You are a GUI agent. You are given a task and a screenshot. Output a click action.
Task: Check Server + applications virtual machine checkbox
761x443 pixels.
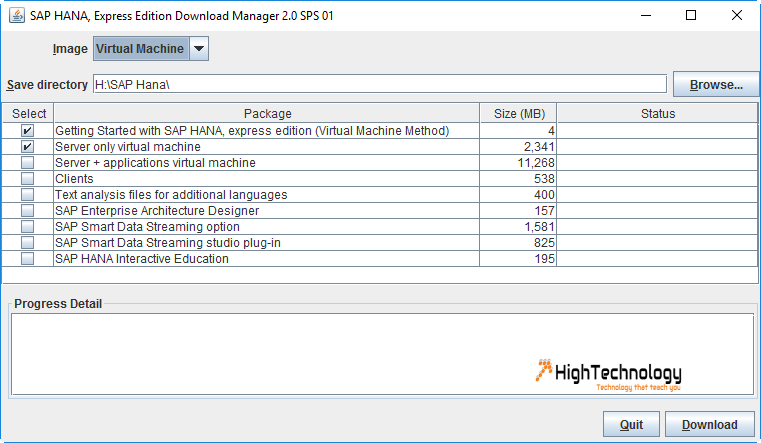click(x=28, y=163)
